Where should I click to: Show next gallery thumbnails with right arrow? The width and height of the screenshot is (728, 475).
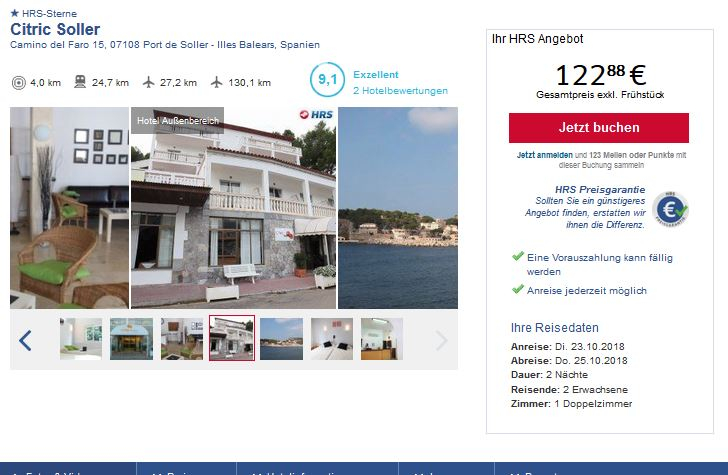tap(441, 340)
